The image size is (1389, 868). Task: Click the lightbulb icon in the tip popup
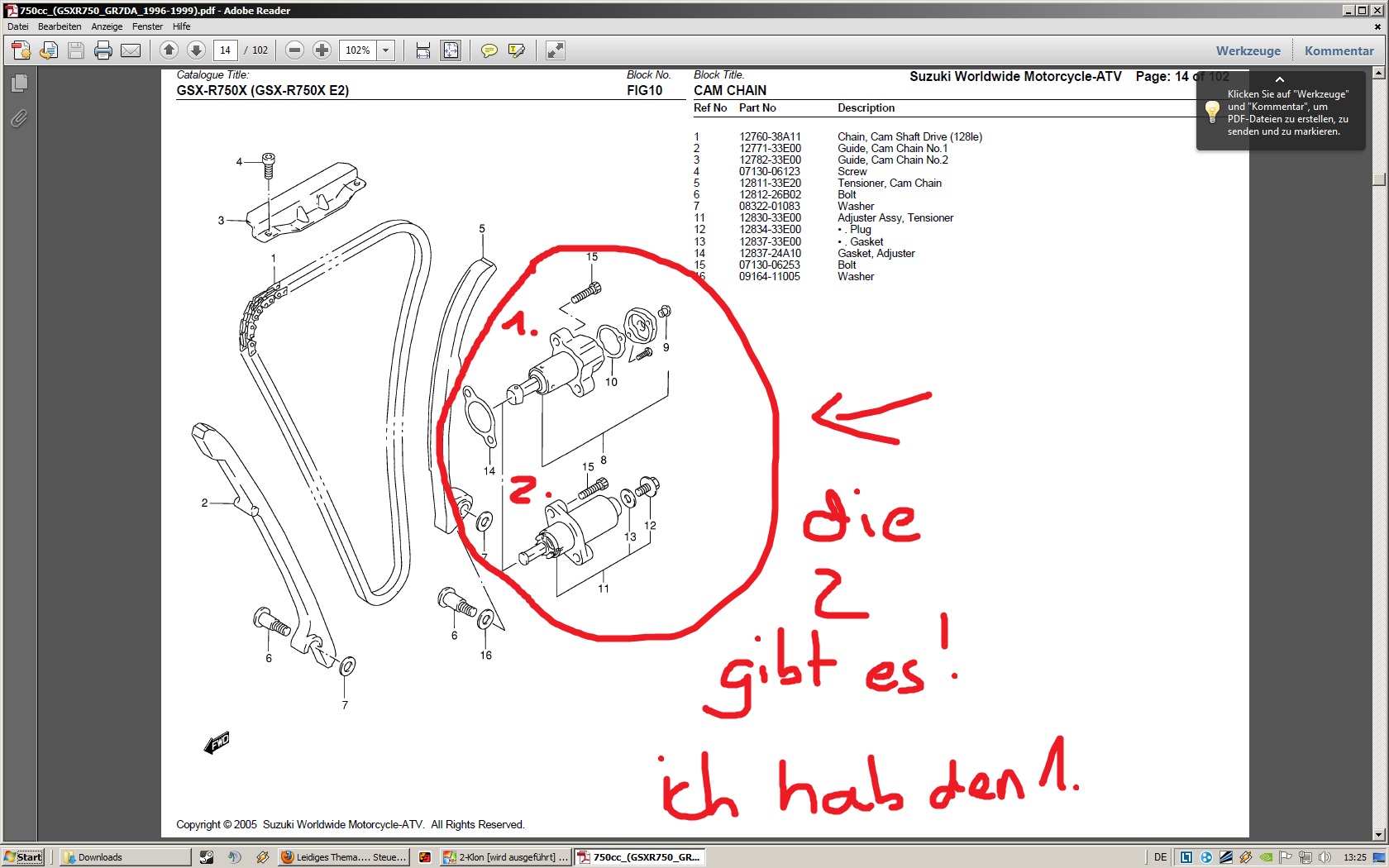tap(1212, 112)
